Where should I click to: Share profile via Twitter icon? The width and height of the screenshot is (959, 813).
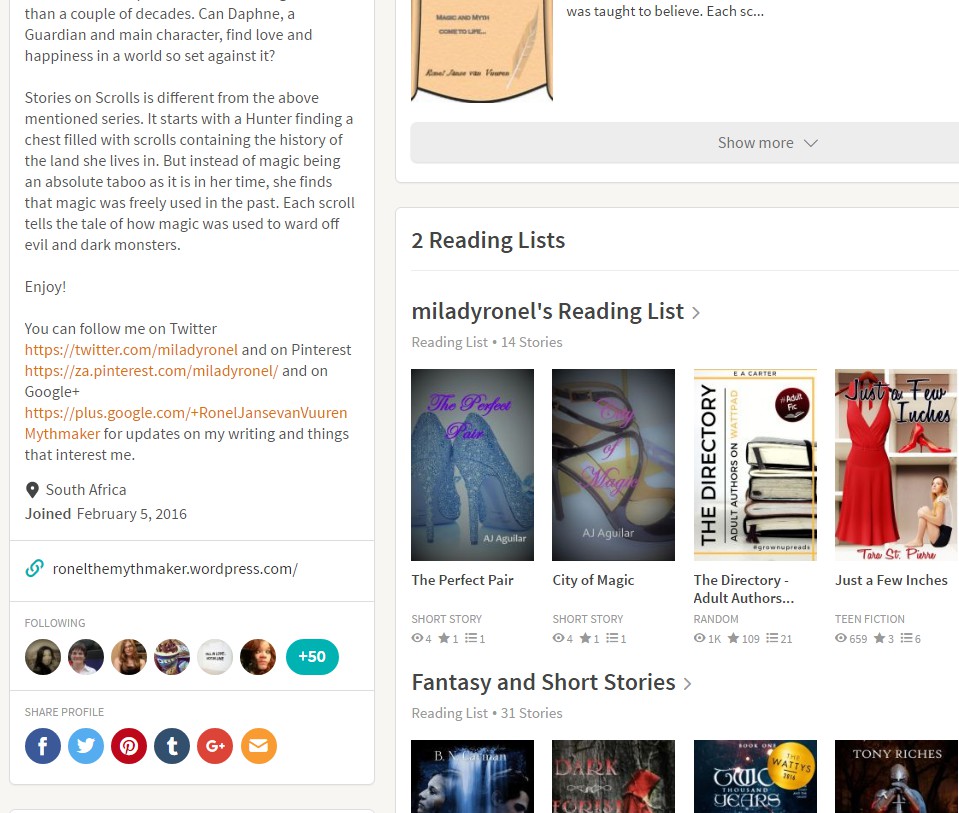[86, 746]
